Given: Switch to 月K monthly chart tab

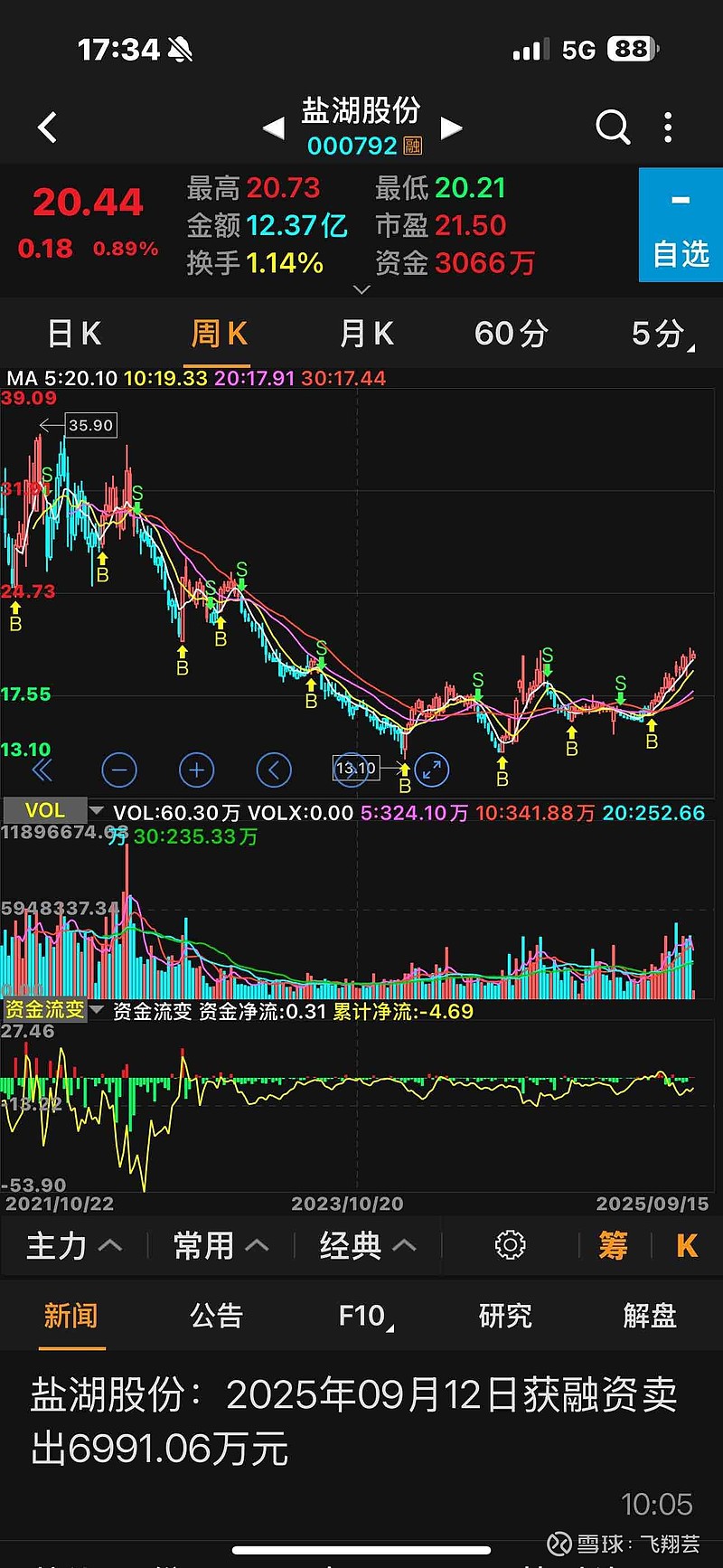Looking at the screenshot, I should (x=366, y=334).
